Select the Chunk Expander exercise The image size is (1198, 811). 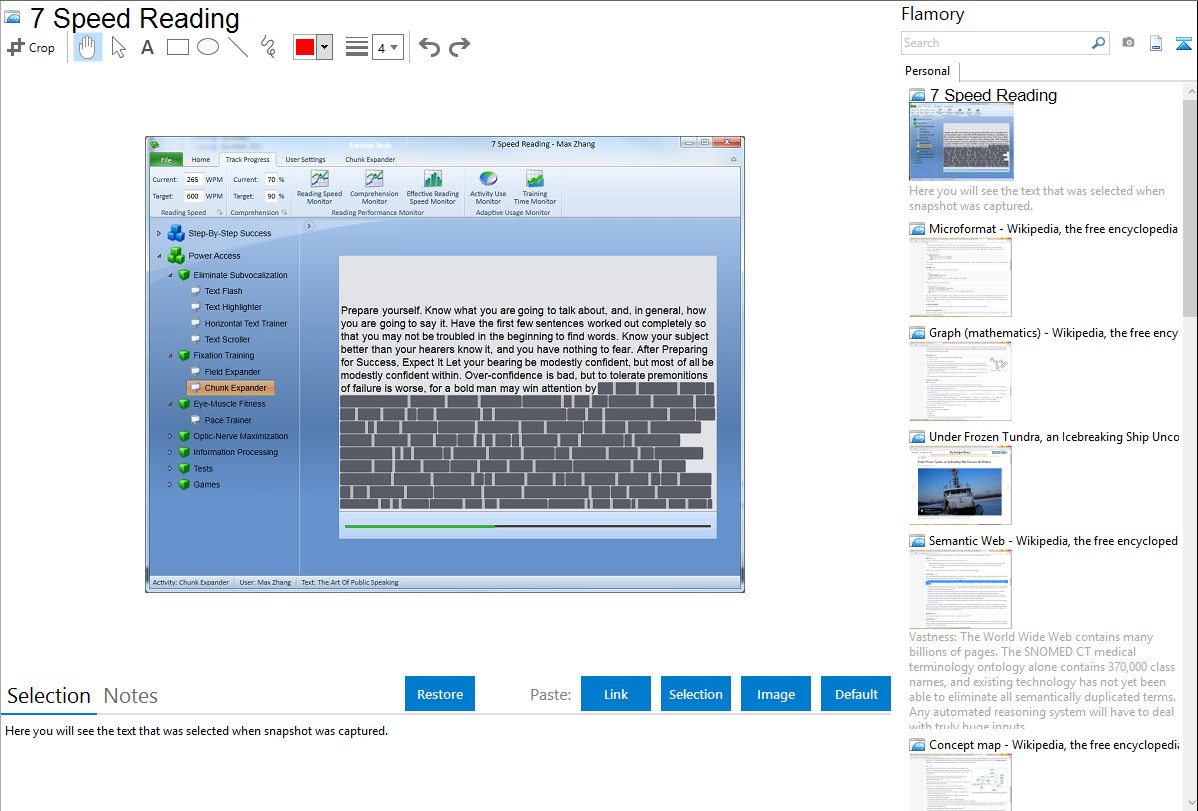[231, 388]
